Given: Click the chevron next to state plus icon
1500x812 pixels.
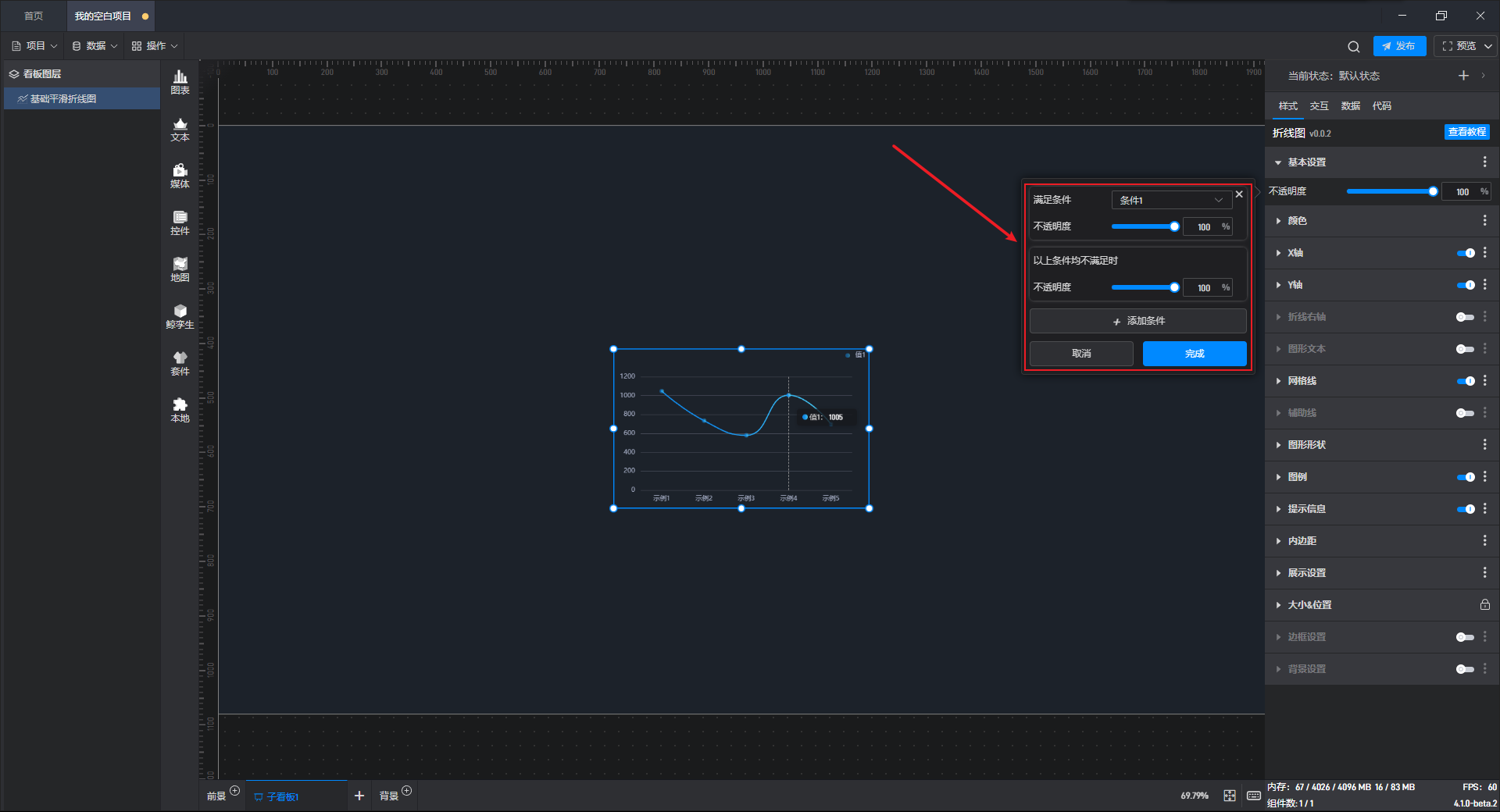Looking at the screenshot, I should 1484,76.
